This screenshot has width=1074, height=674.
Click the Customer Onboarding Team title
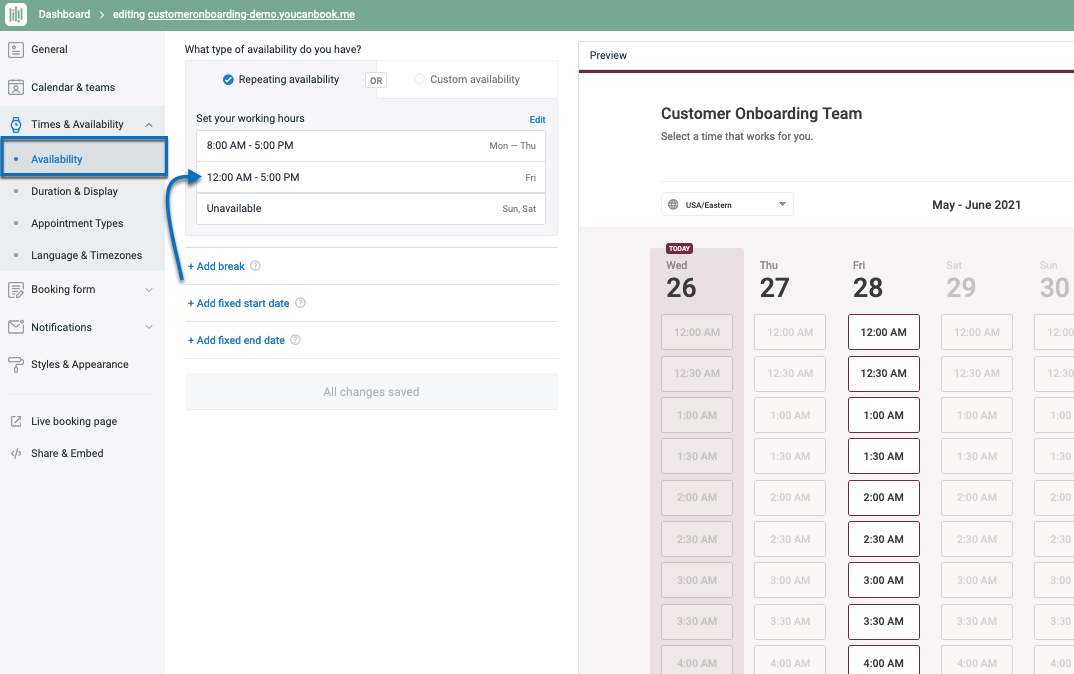click(761, 114)
